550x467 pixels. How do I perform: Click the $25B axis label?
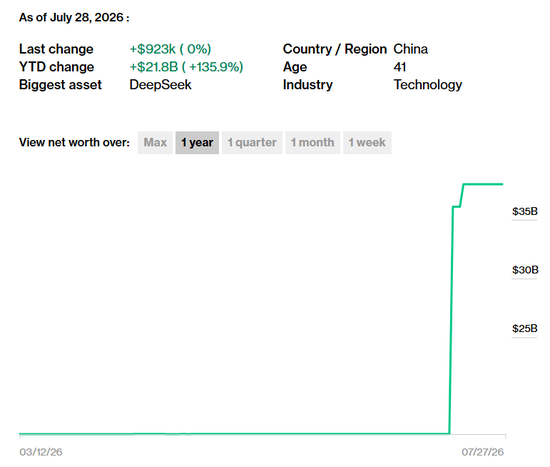tap(525, 328)
